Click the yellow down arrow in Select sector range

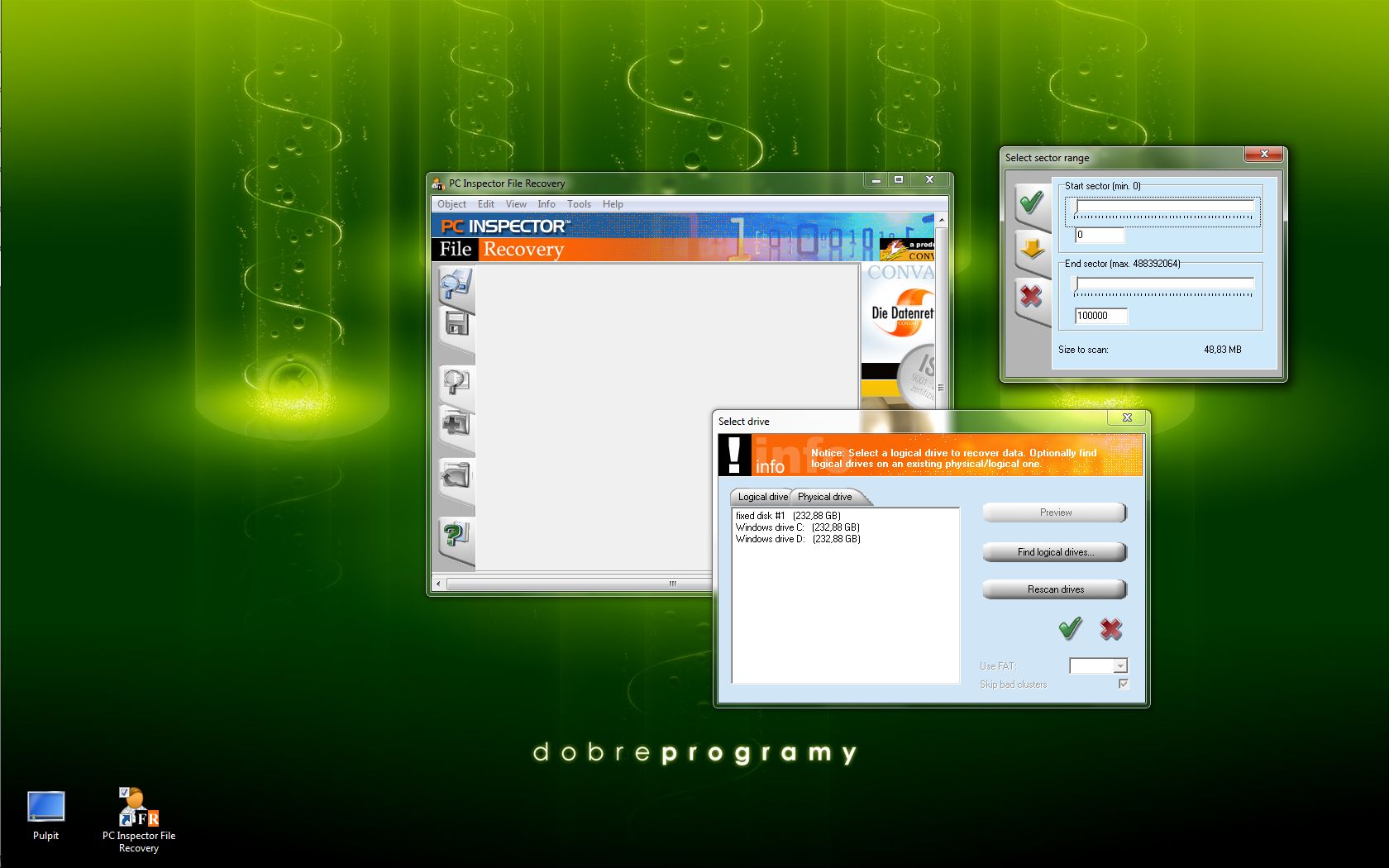[x=1031, y=248]
